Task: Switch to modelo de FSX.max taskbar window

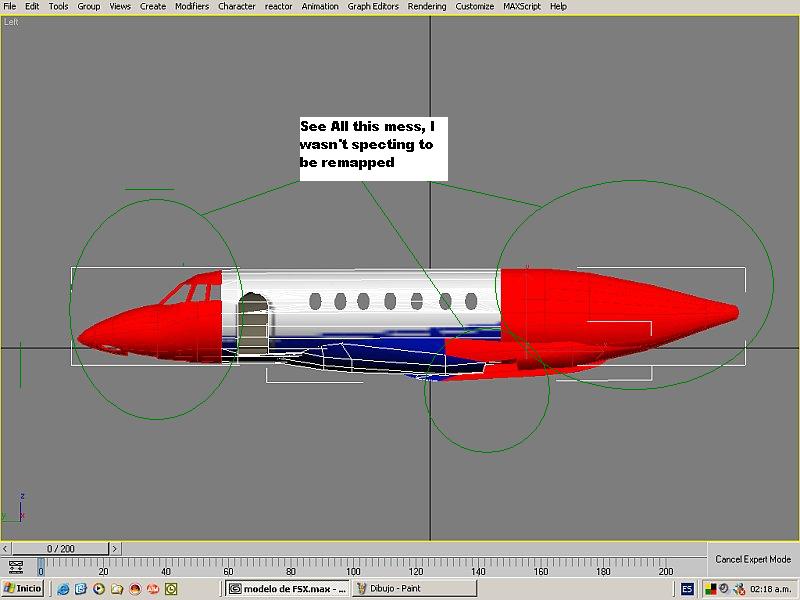Action: [285, 589]
